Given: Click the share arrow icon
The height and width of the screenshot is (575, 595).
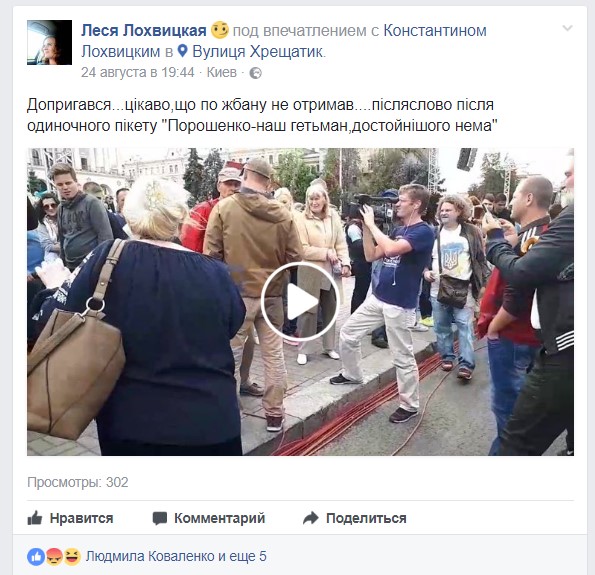Looking at the screenshot, I should 311,518.
